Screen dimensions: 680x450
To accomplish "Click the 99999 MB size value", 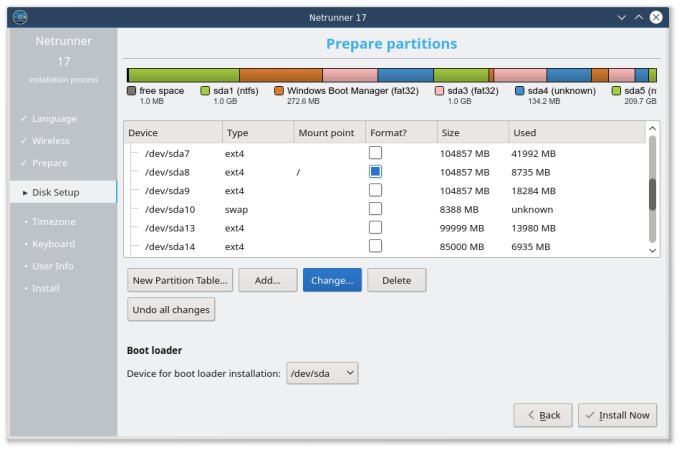I will click(x=461, y=228).
